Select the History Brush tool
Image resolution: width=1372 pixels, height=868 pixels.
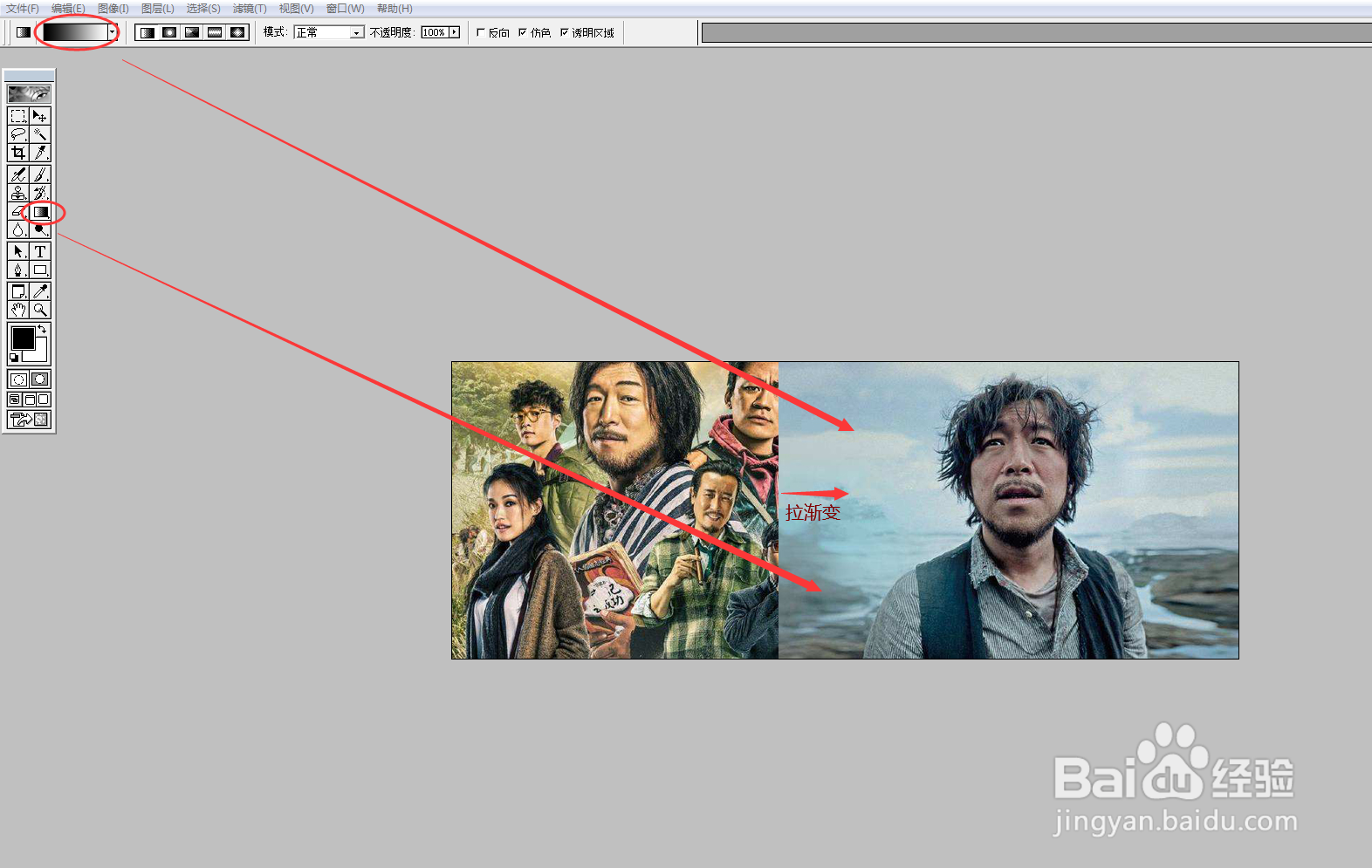coord(40,193)
